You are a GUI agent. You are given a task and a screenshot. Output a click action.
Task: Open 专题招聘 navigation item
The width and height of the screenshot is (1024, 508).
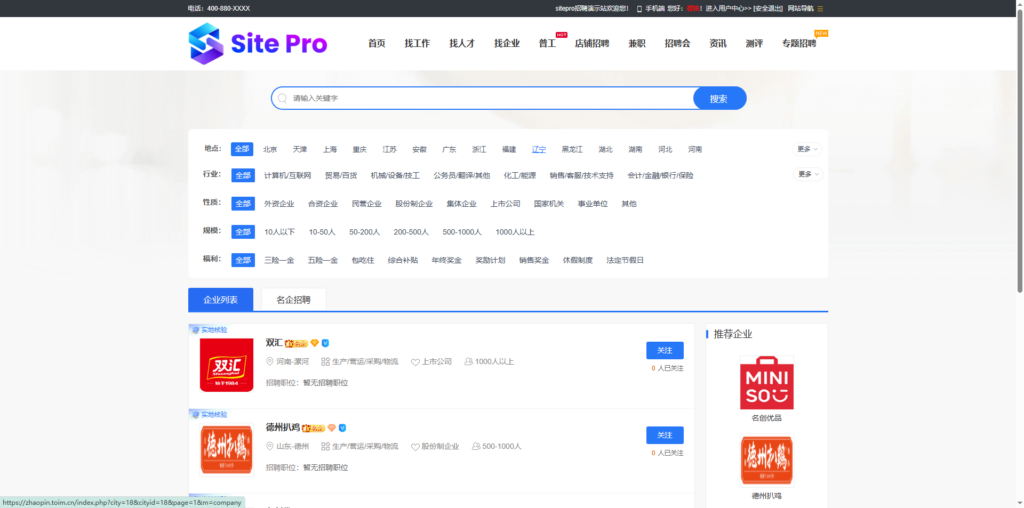click(x=799, y=44)
